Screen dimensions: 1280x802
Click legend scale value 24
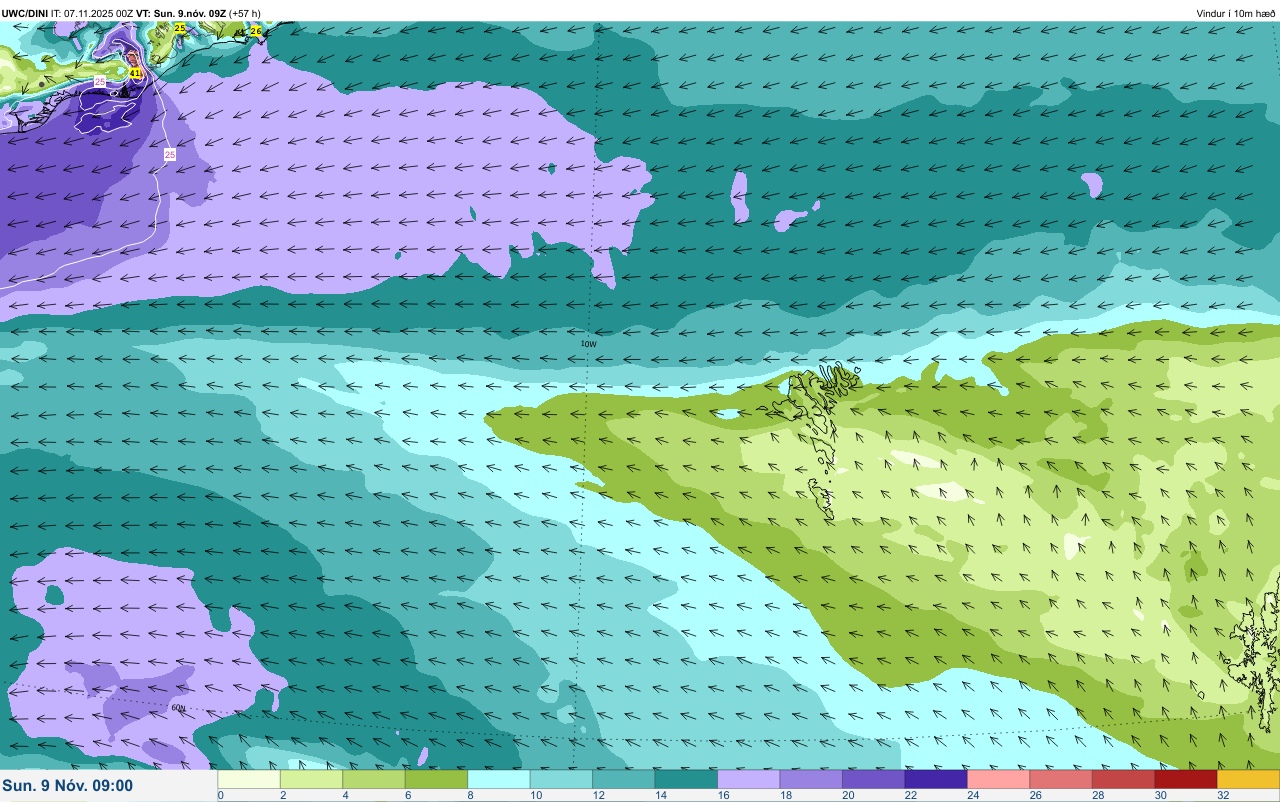pos(972,795)
